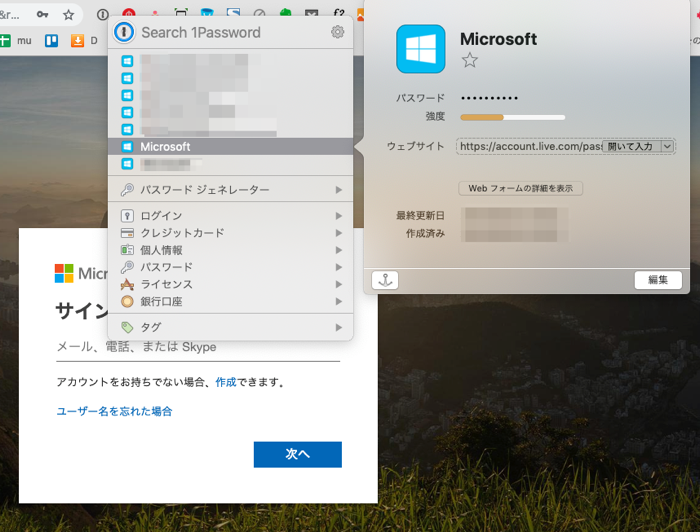Open the ライセンス category

(x=230, y=284)
